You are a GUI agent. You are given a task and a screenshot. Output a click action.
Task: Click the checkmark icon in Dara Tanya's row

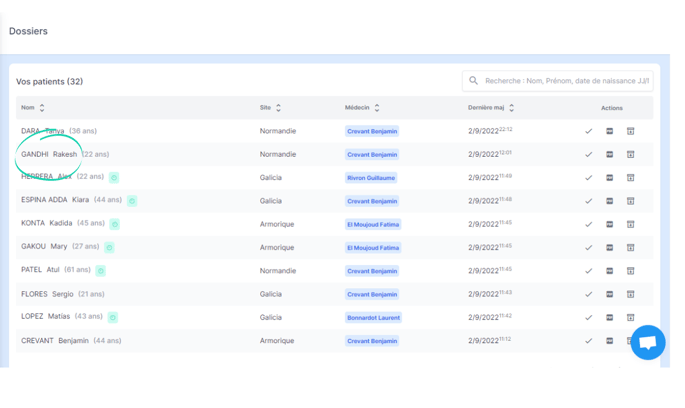(588, 131)
